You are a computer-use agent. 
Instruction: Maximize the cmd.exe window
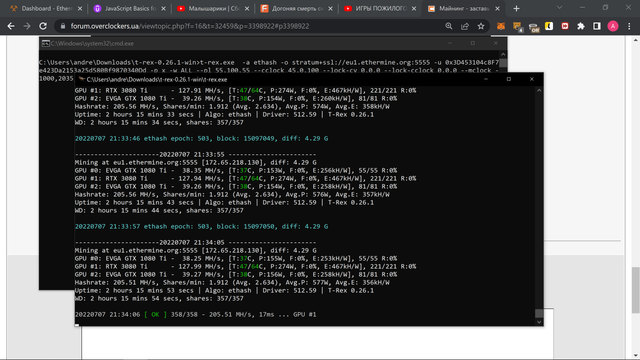tap(473, 43)
